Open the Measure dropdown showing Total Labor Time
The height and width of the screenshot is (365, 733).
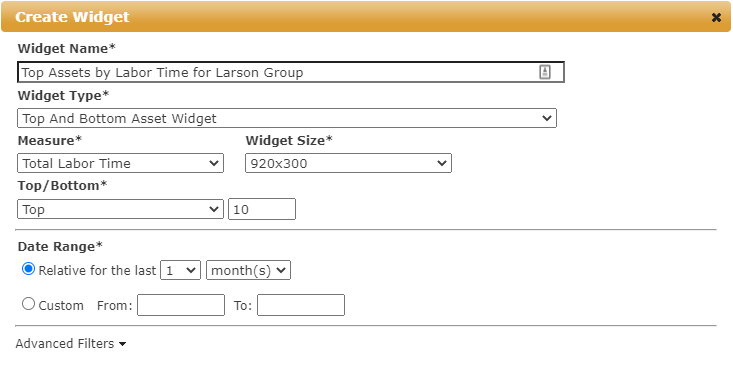(x=120, y=164)
